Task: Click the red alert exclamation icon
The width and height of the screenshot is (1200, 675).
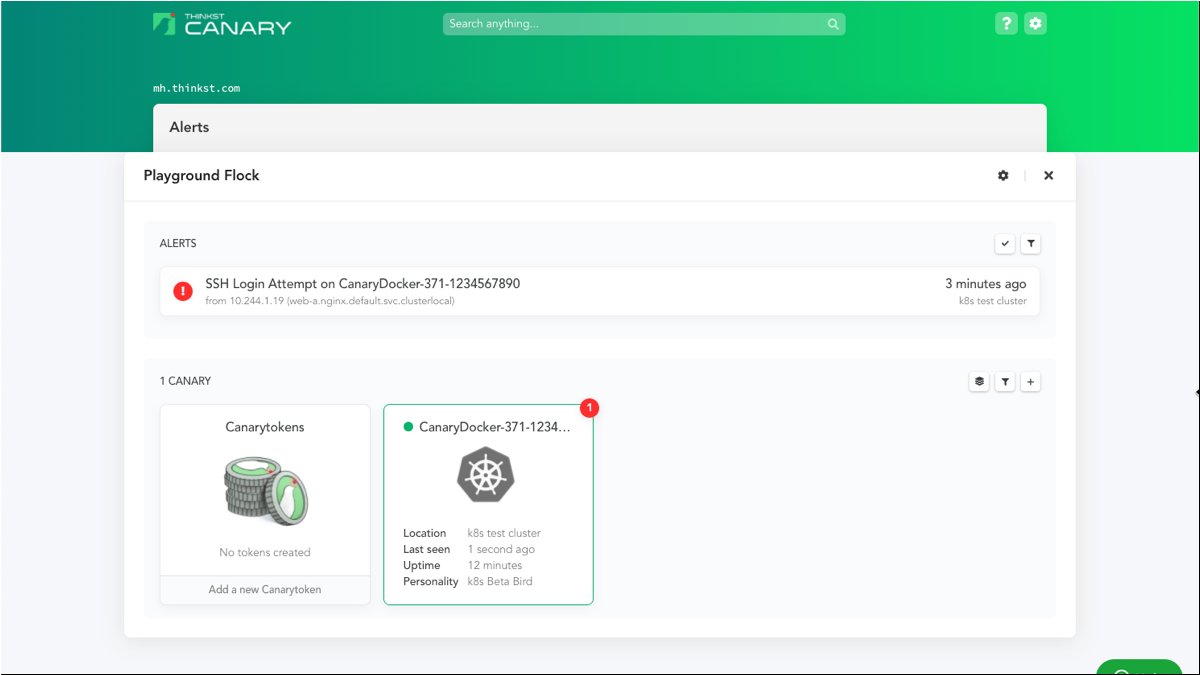Action: (x=183, y=291)
